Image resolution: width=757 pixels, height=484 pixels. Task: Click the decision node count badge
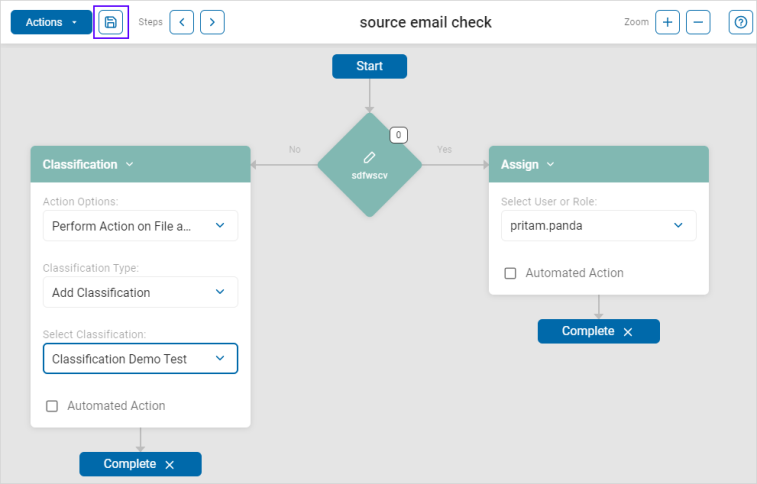tap(398, 135)
